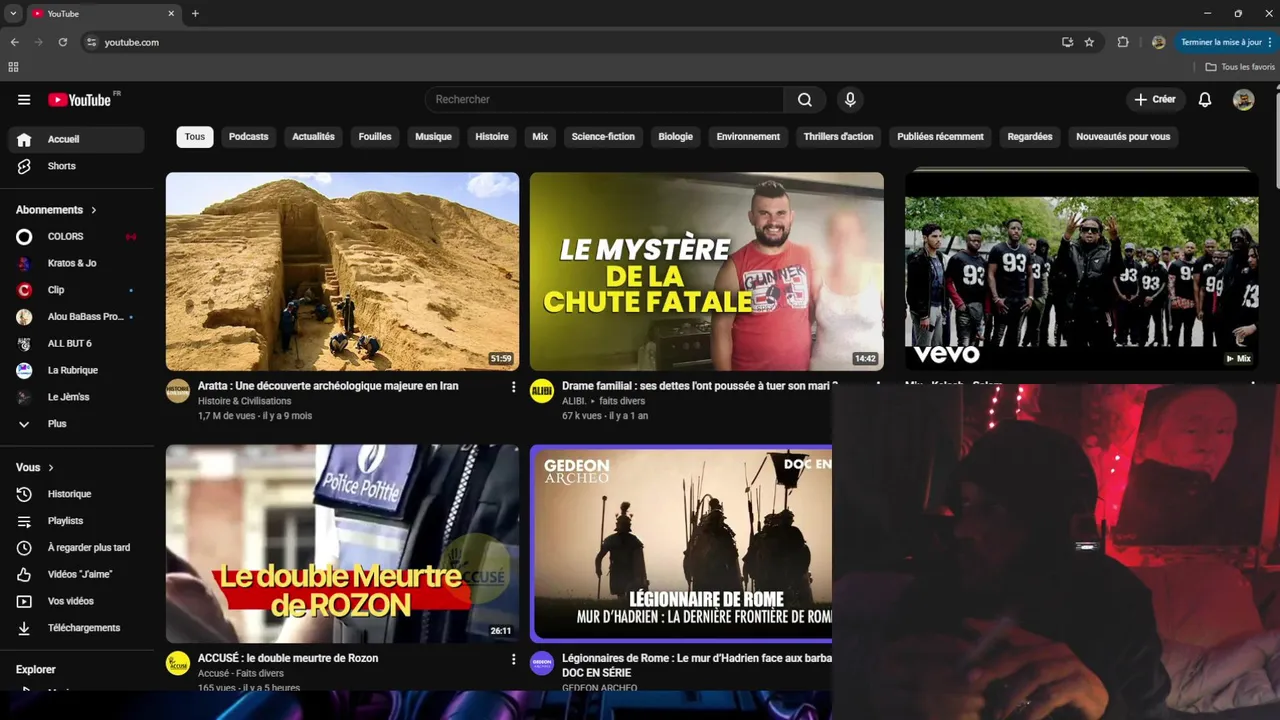
Task: Open Vidéos "J'aime" list
Action: coord(76,574)
